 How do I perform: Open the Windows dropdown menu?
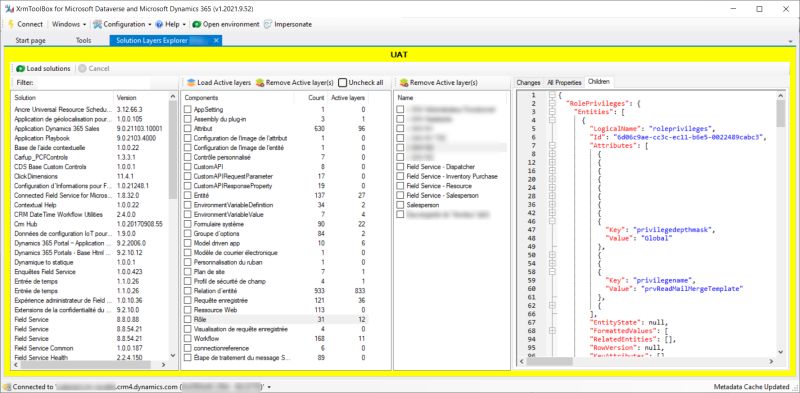68,24
